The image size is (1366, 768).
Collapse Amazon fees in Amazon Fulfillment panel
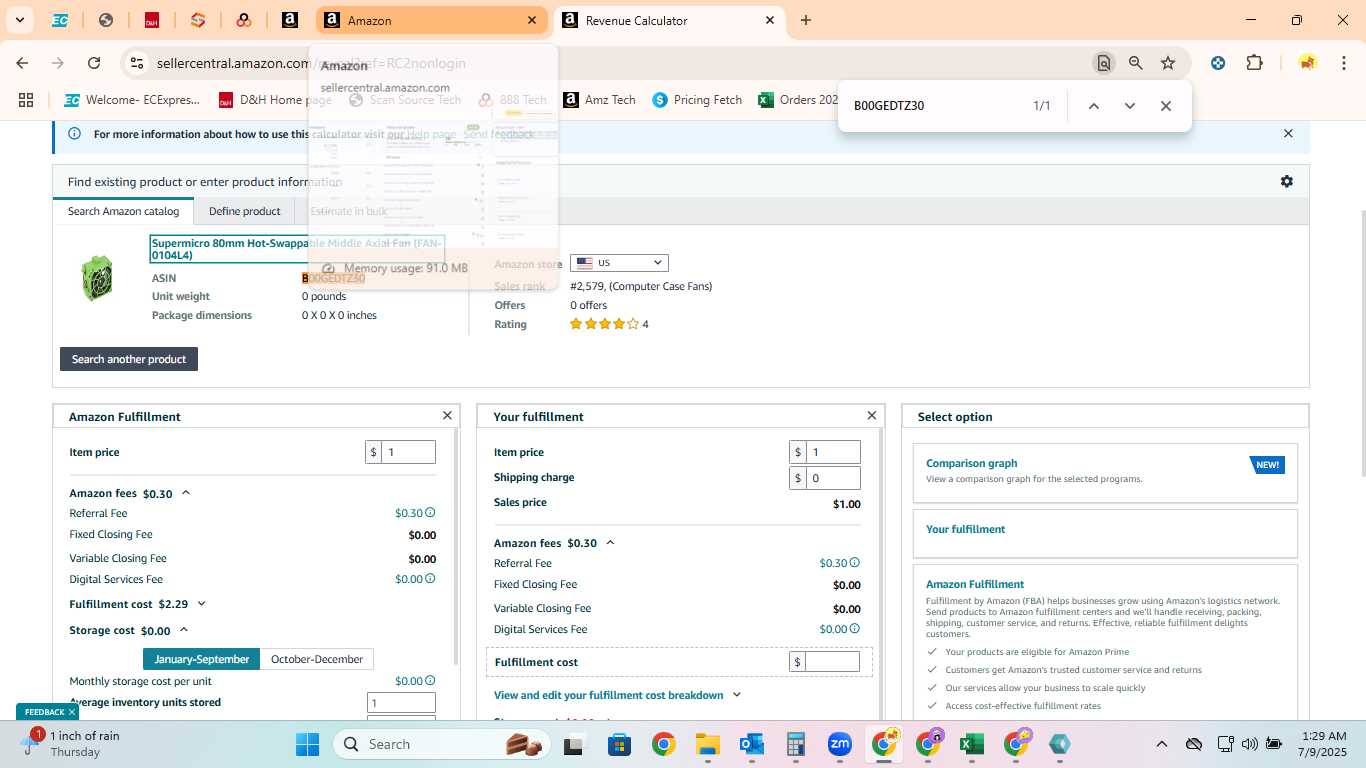[x=186, y=493]
